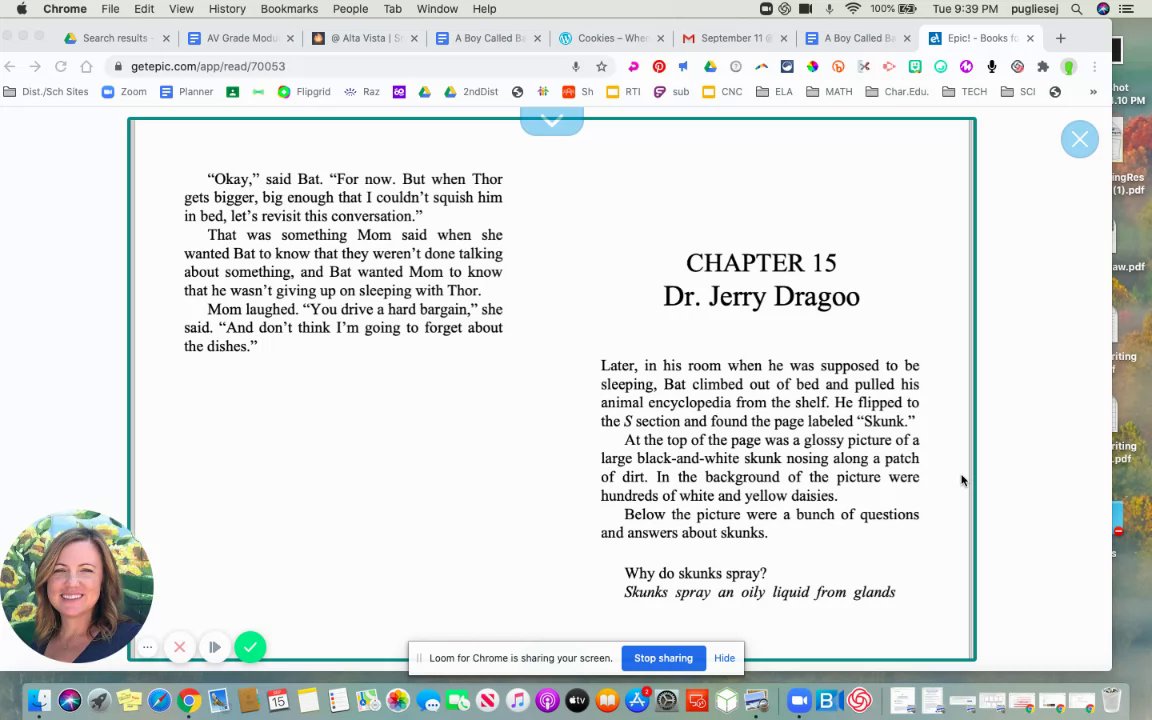This screenshot has width=1152, height=720.
Task: Switch to the September 11 Gmail tab
Action: pos(735,38)
